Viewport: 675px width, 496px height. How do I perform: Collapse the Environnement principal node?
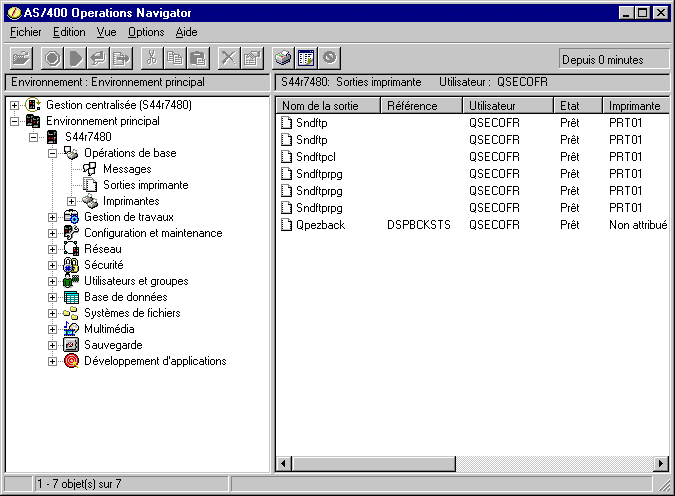click(14, 121)
